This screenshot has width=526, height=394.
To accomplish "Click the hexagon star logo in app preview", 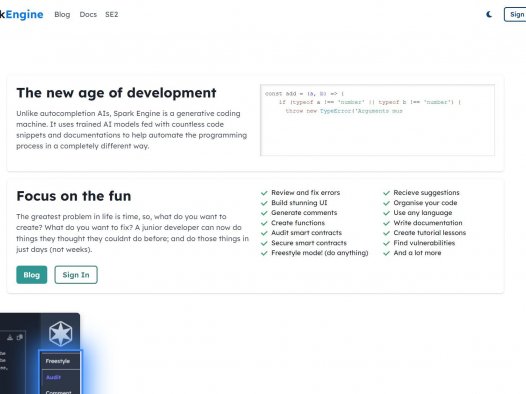I will coord(60,333).
